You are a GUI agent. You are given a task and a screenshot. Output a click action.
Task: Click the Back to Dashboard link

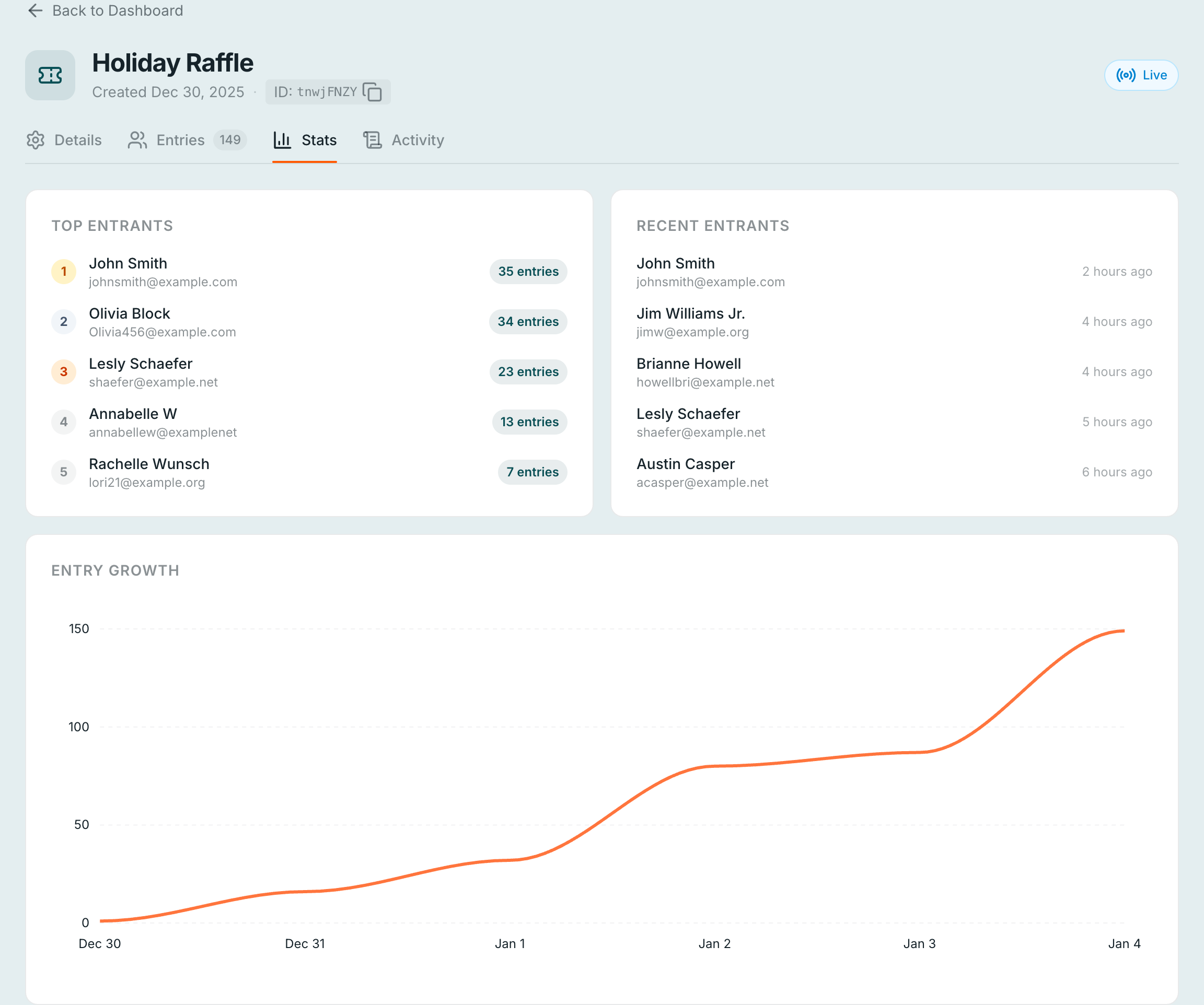pos(118,11)
